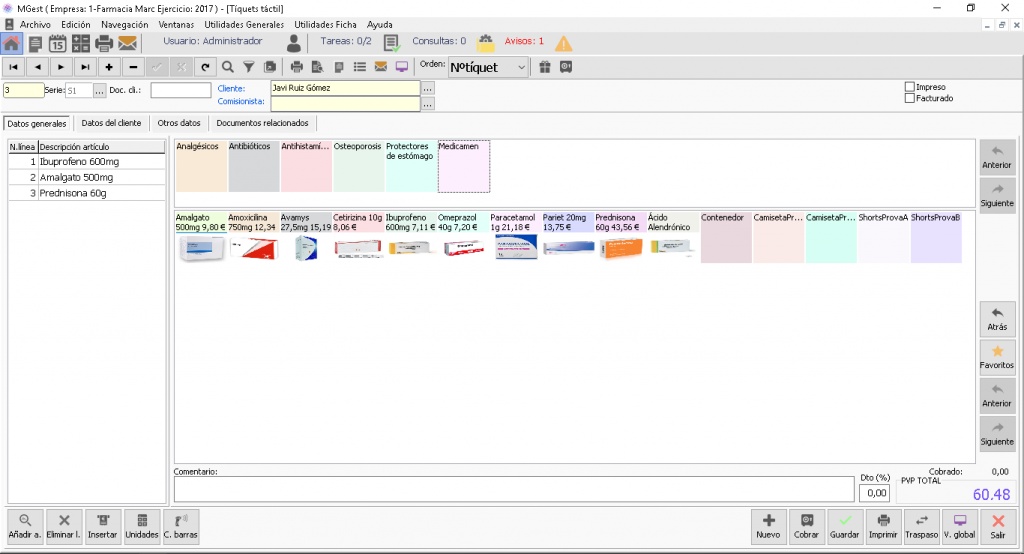
Task: Enable the Facturado checkbox
Action: [909, 98]
